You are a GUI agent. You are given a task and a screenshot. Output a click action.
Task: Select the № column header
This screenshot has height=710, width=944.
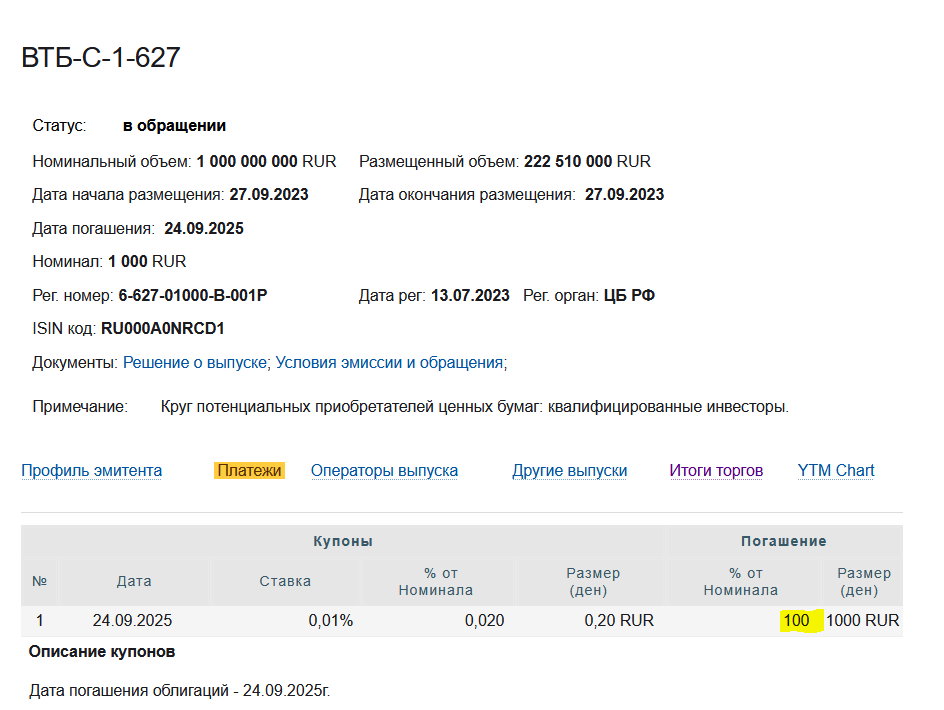click(40, 581)
